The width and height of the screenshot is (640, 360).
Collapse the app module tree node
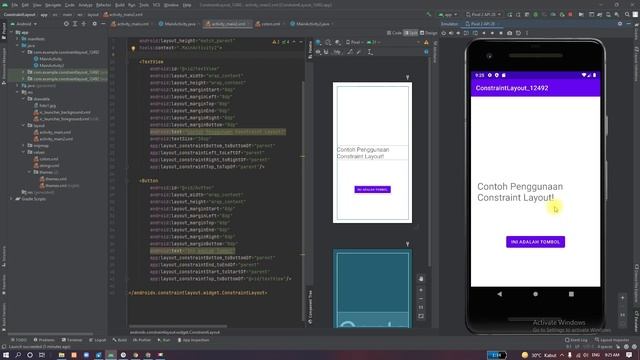12,32
